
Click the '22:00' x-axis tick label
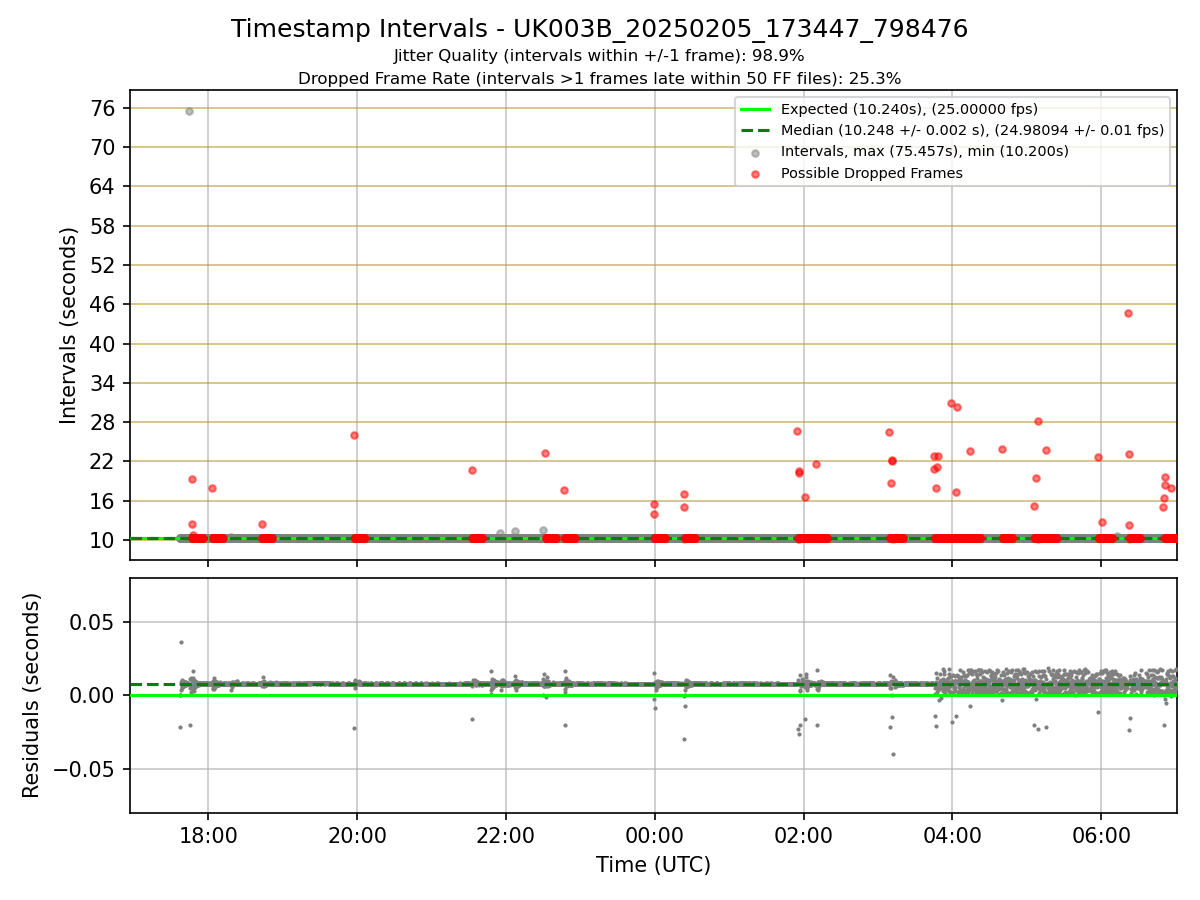pos(506,836)
